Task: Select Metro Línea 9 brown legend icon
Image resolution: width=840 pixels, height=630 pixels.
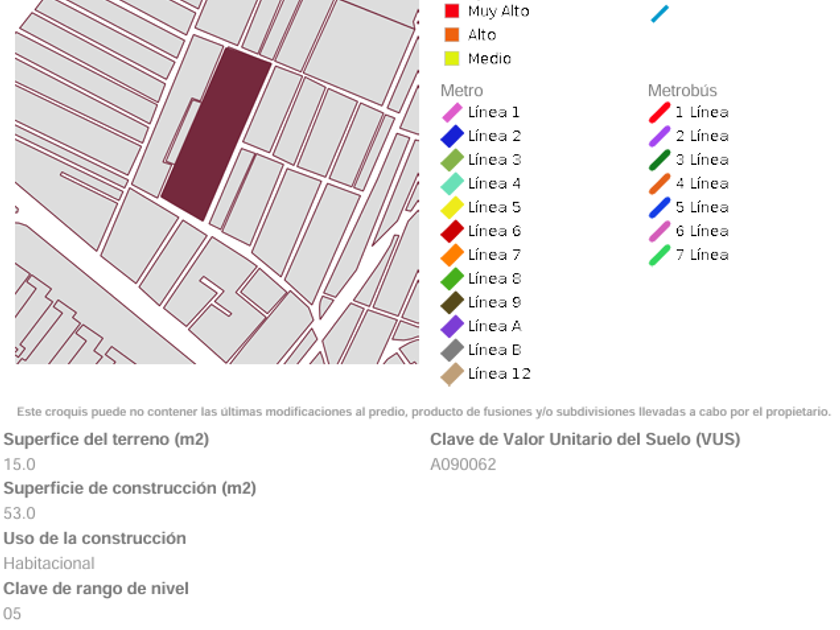Action: [452, 302]
